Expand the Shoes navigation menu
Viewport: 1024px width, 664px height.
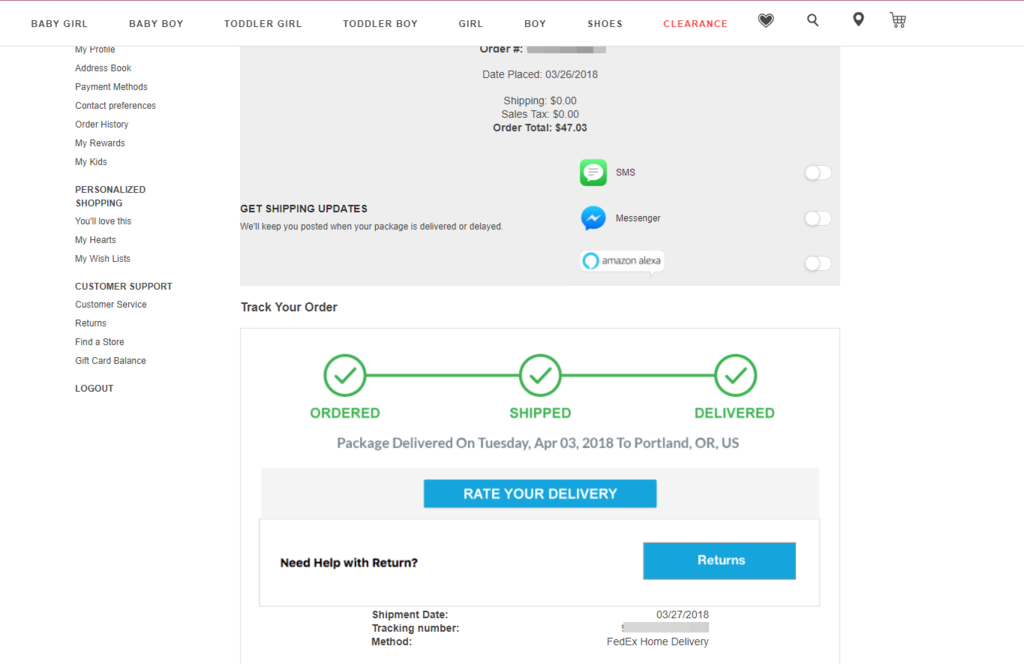pos(605,23)
